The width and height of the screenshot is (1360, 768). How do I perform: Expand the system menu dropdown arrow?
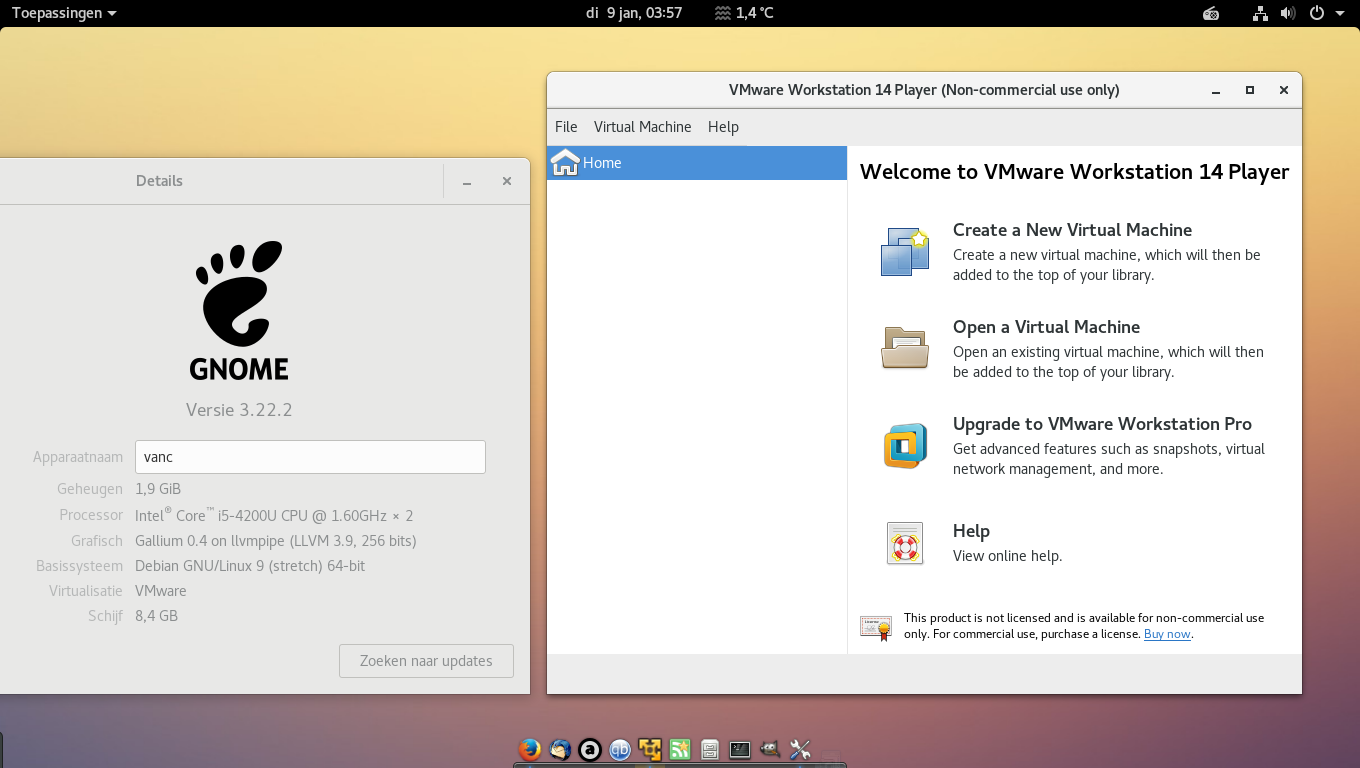point(1340,13)
